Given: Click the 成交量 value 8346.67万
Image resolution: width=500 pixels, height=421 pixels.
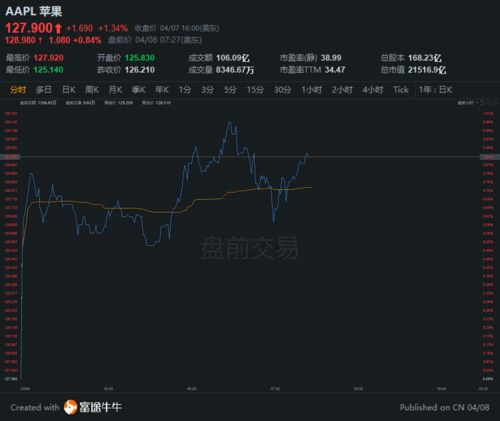Looking at the screenshot, I should click(235, 70).
